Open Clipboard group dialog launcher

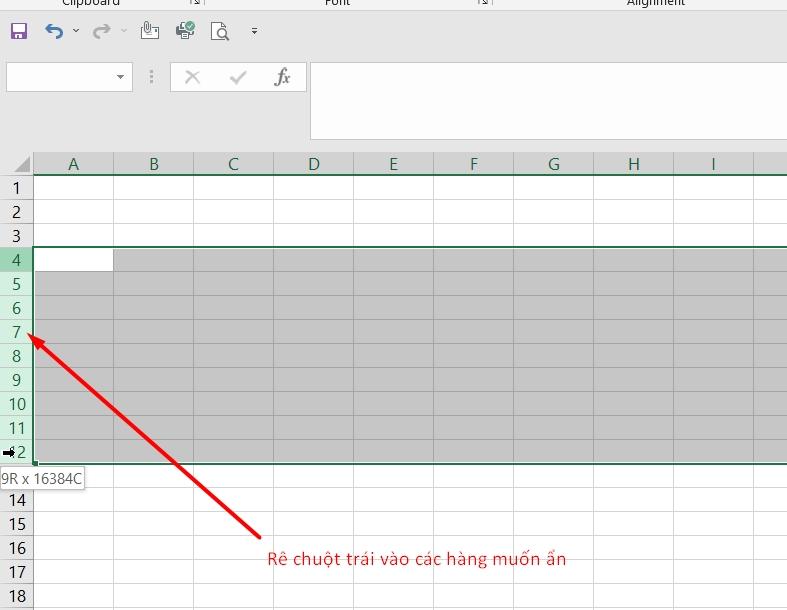196,3
